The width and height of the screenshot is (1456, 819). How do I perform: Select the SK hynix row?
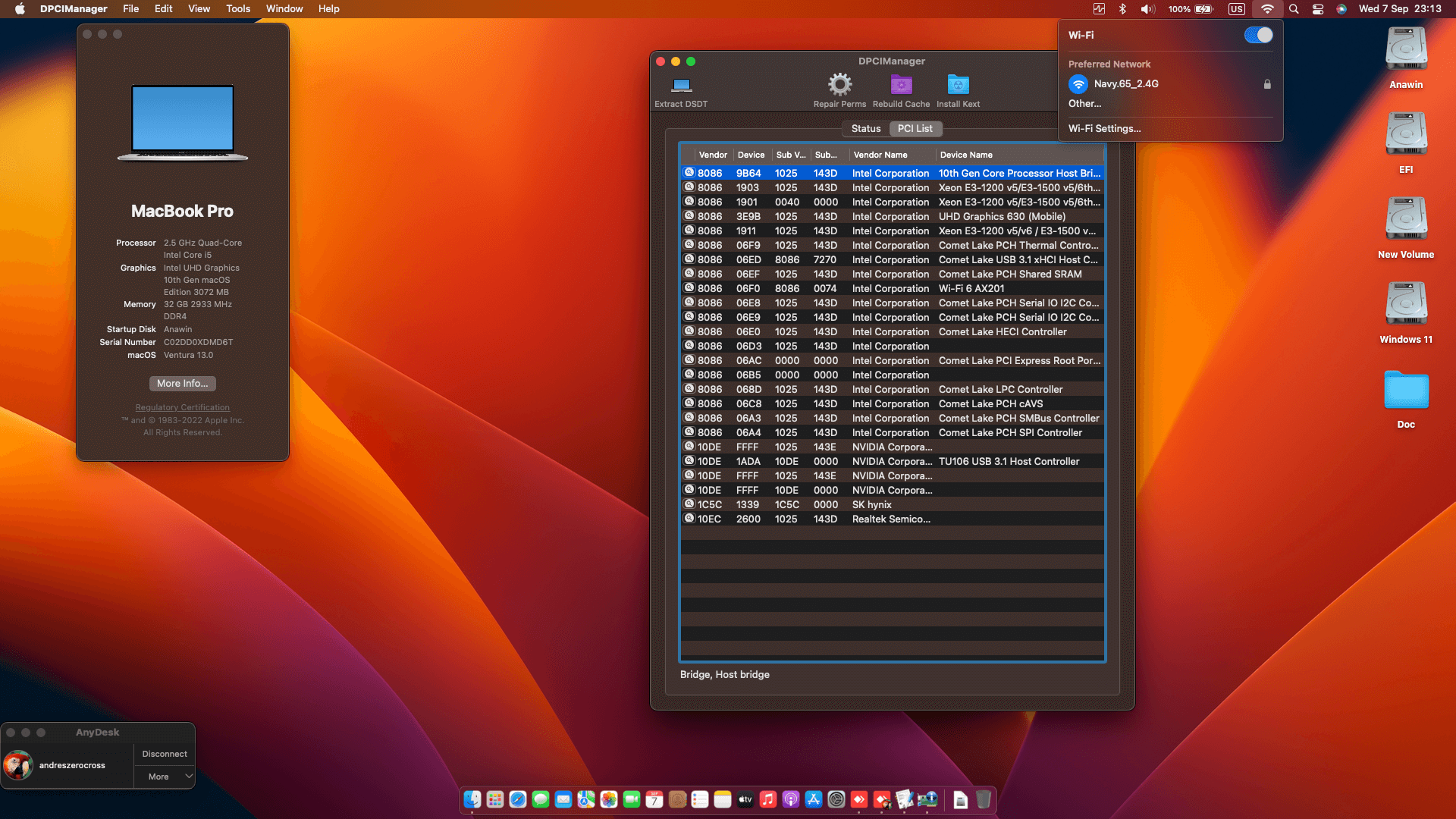click(x=892, y=505)
